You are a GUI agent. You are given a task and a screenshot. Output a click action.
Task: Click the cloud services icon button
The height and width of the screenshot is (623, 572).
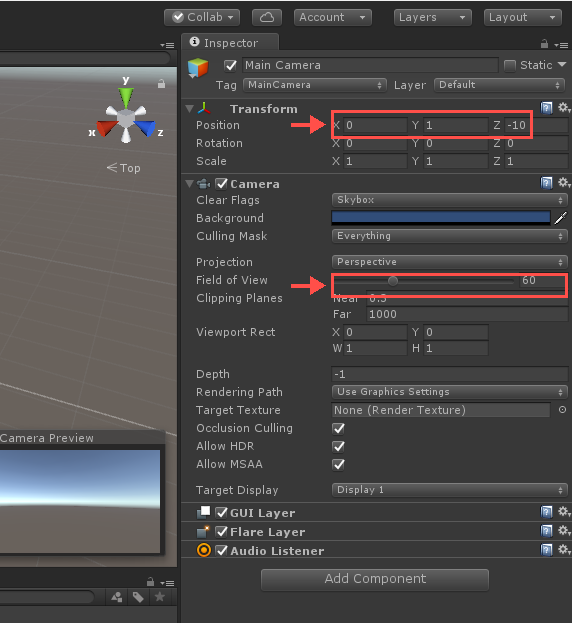pyautogui.click(x=267, y=17)
